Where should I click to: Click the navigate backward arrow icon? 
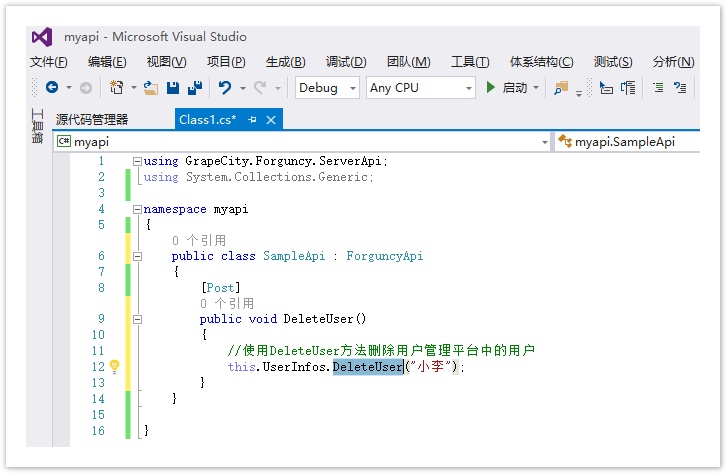[51, 88]
